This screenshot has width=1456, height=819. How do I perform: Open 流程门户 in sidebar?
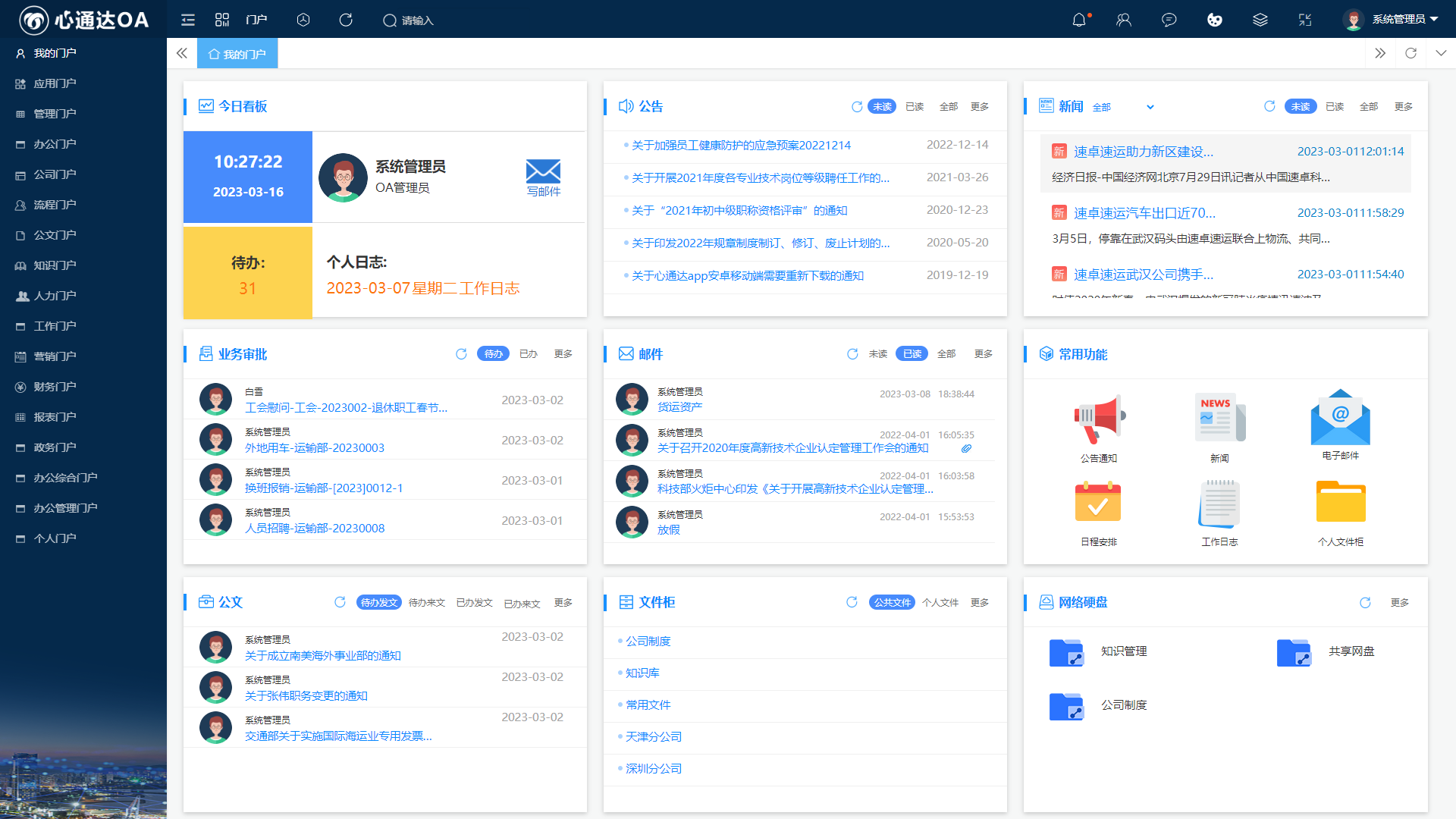click(55, 205)
